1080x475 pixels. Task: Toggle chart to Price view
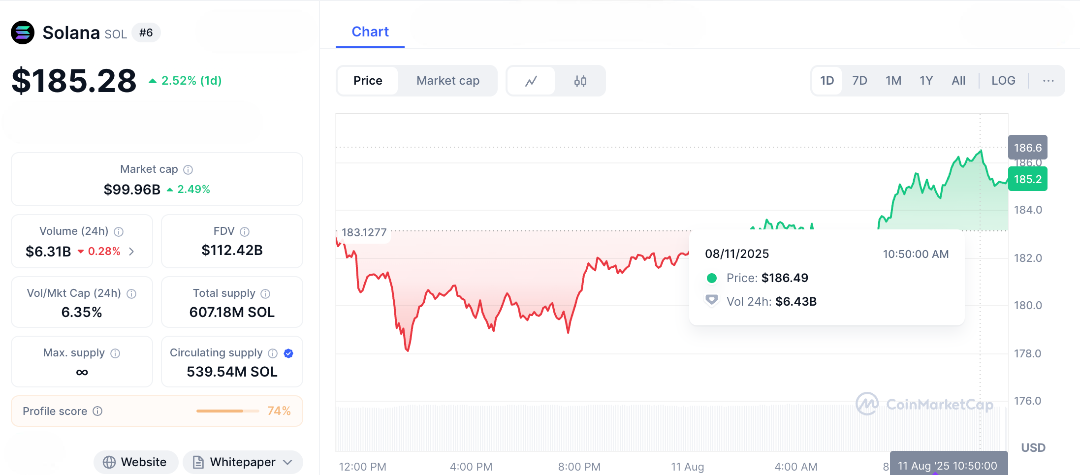pos(368,81)
